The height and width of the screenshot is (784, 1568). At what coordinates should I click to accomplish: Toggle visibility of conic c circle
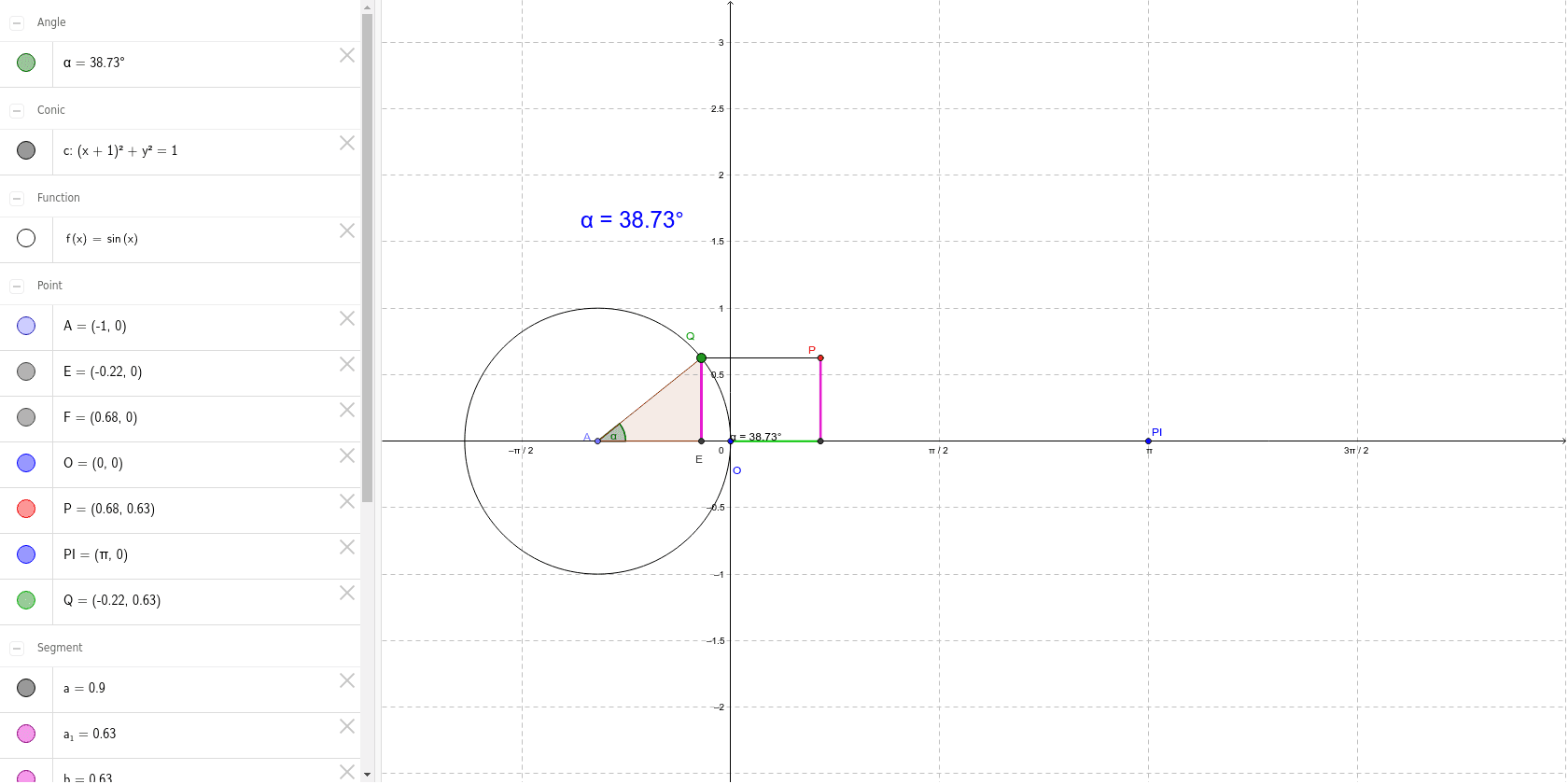(x=26, y=150)
